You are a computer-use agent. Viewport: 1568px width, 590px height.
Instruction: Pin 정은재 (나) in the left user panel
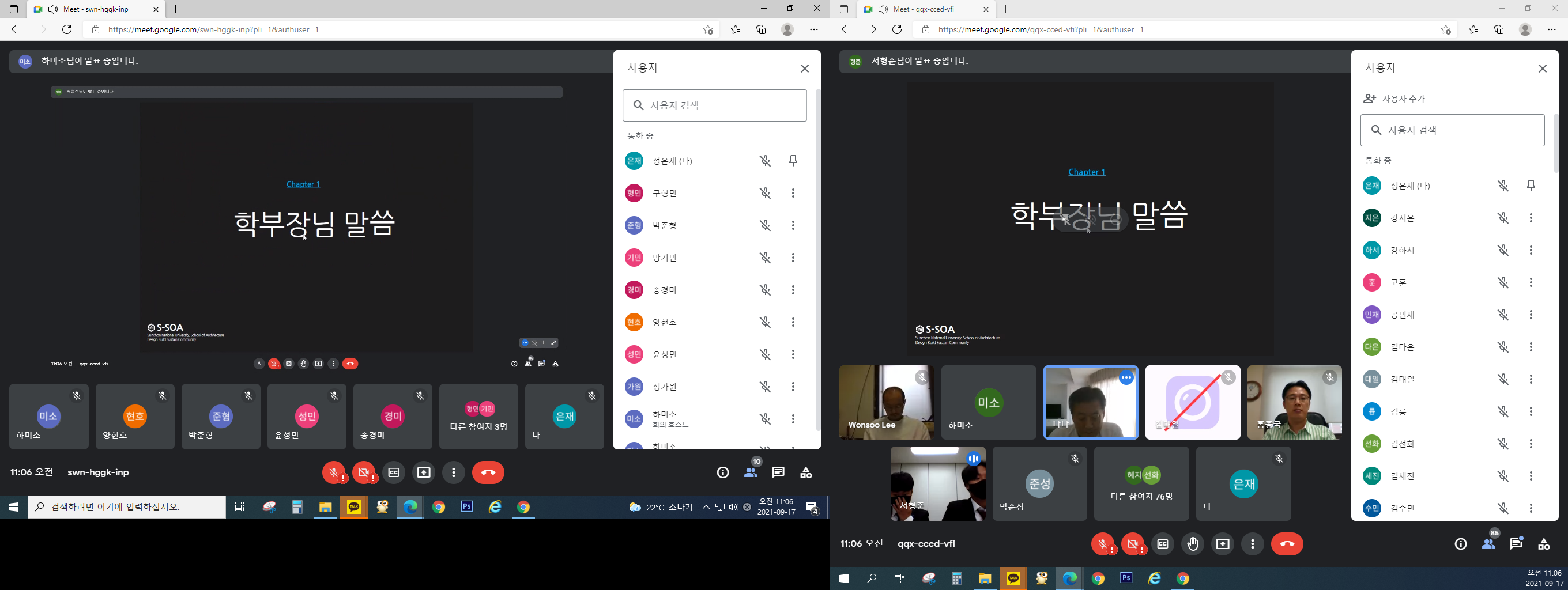pos(793,161)
